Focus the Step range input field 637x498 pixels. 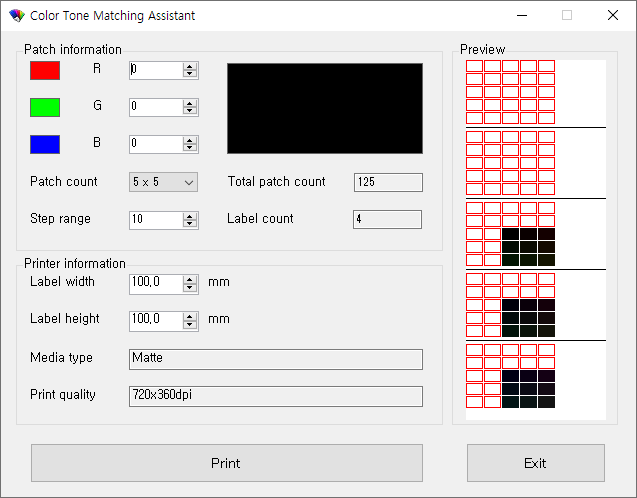pos(156,220)
